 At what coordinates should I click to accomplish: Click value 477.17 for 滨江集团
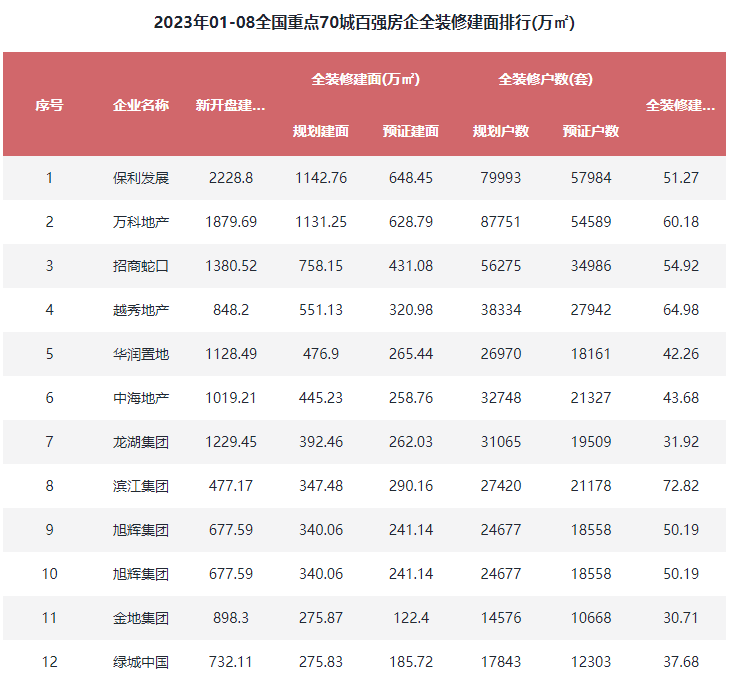pyautogui.click(x=231, y=486)
